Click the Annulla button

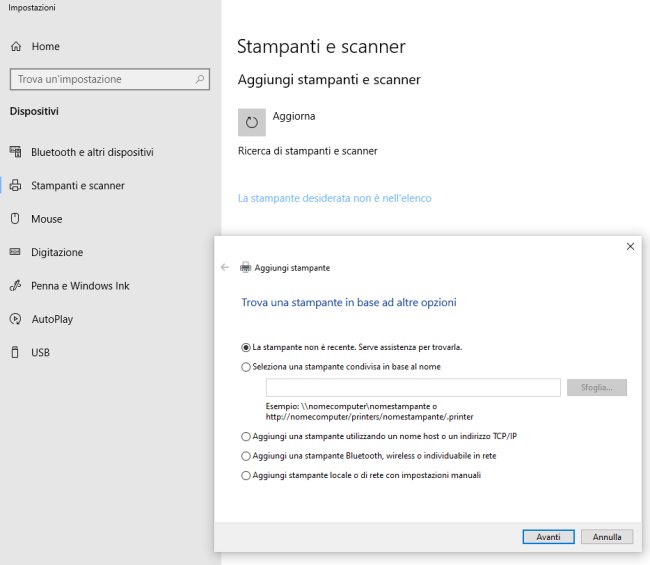point(607,537)
